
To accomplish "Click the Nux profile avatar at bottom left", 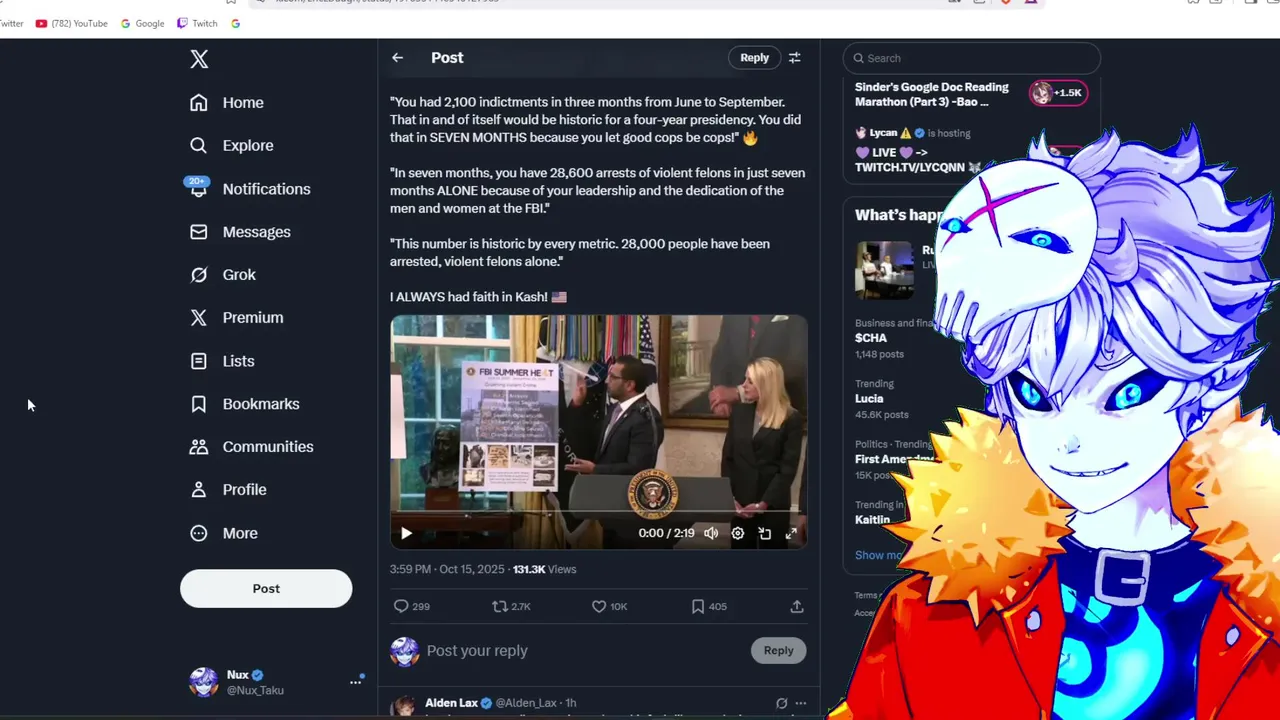I will pyautogui.click(x=204, y=682).
